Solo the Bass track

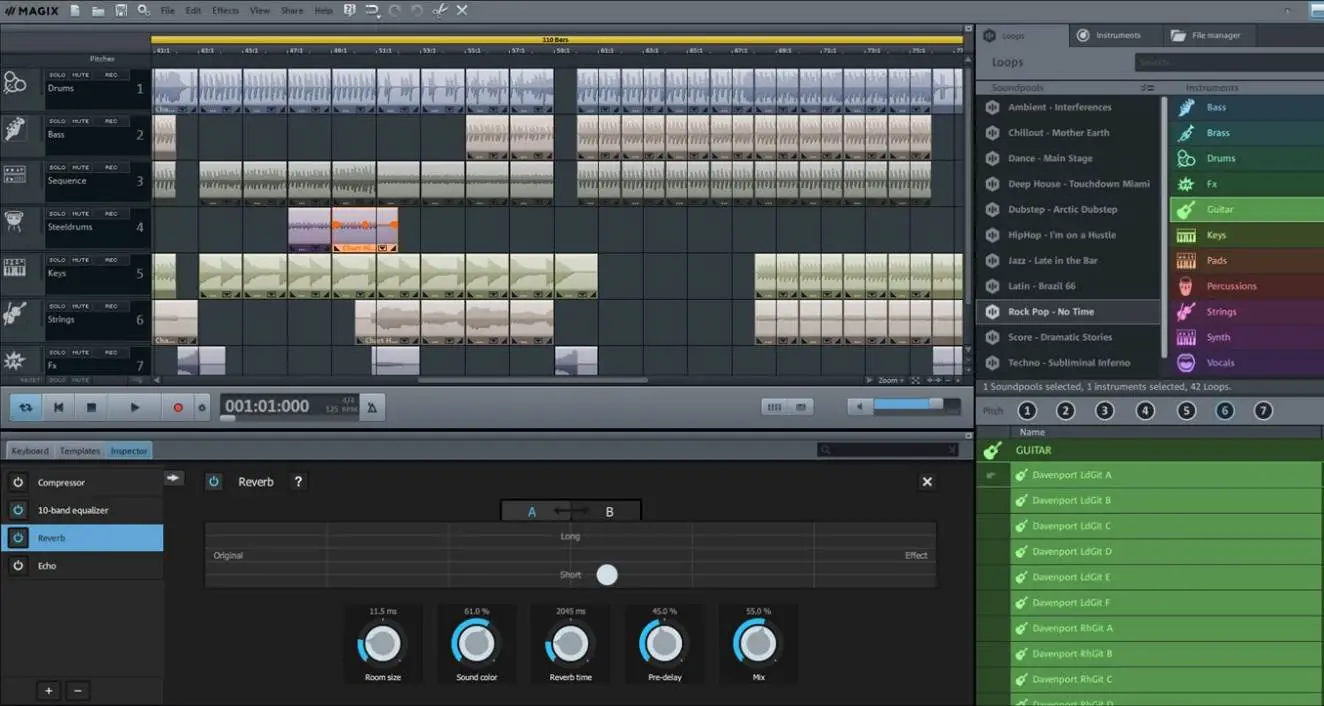pyautogui.click(x=57, y=121)
